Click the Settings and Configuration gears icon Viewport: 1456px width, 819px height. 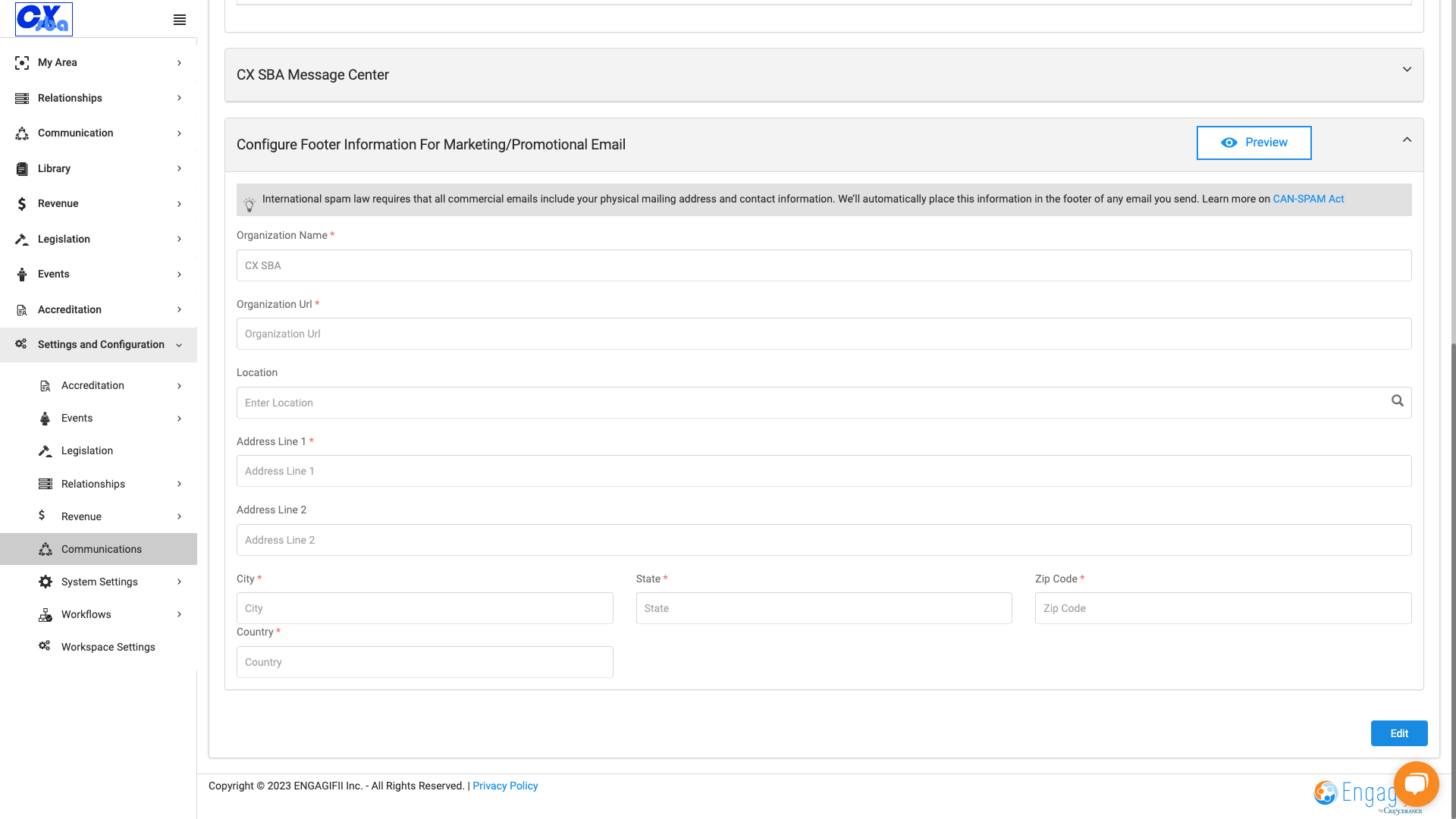[21, 344]
